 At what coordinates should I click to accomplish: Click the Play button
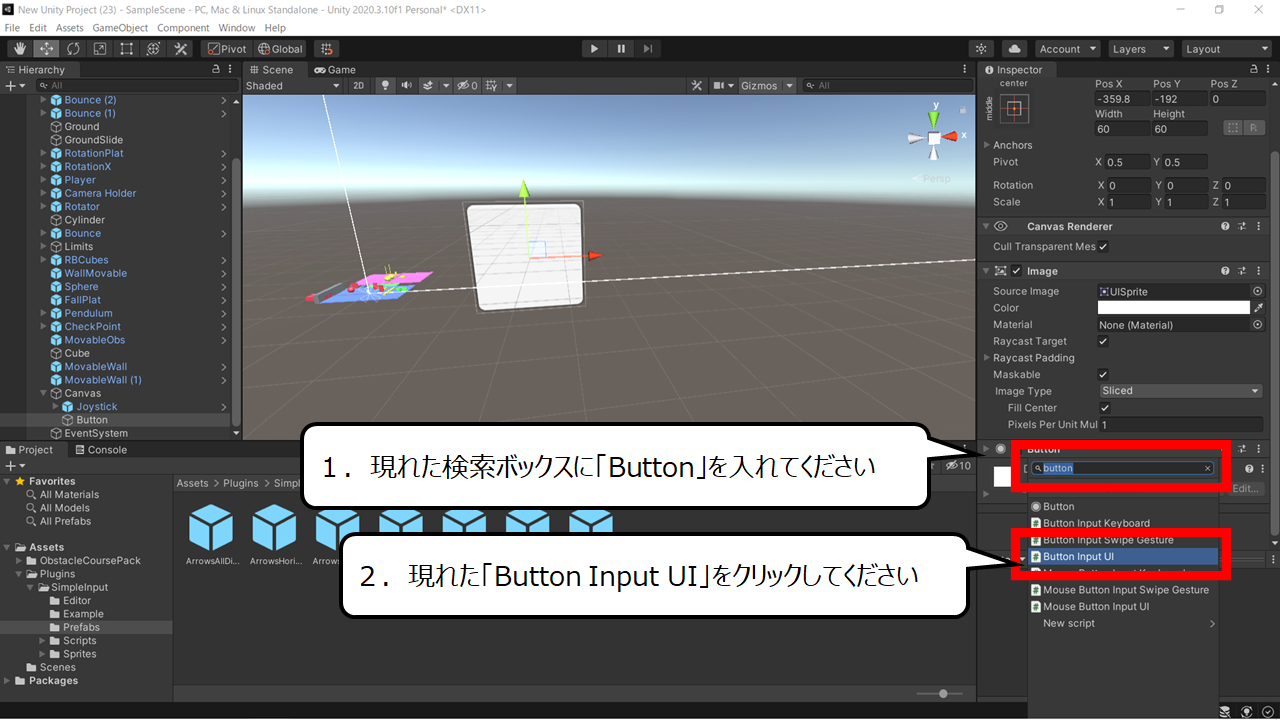(594, 48)
